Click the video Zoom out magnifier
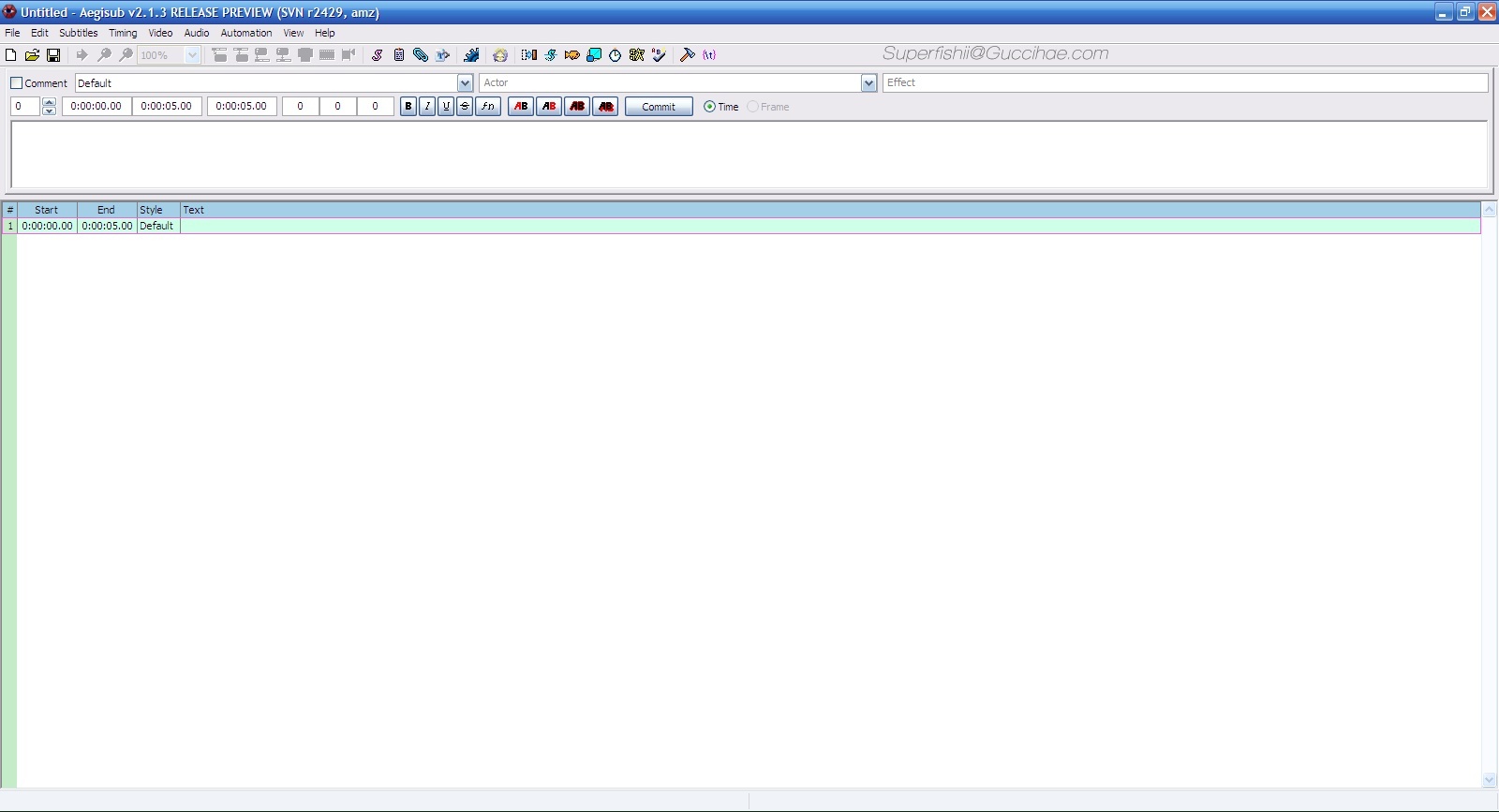 (x=126, y=55)
